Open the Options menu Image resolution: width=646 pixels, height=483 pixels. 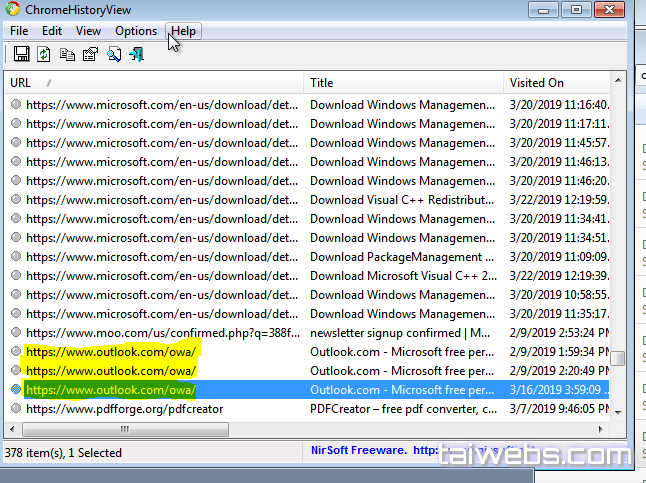coord(136,31)
